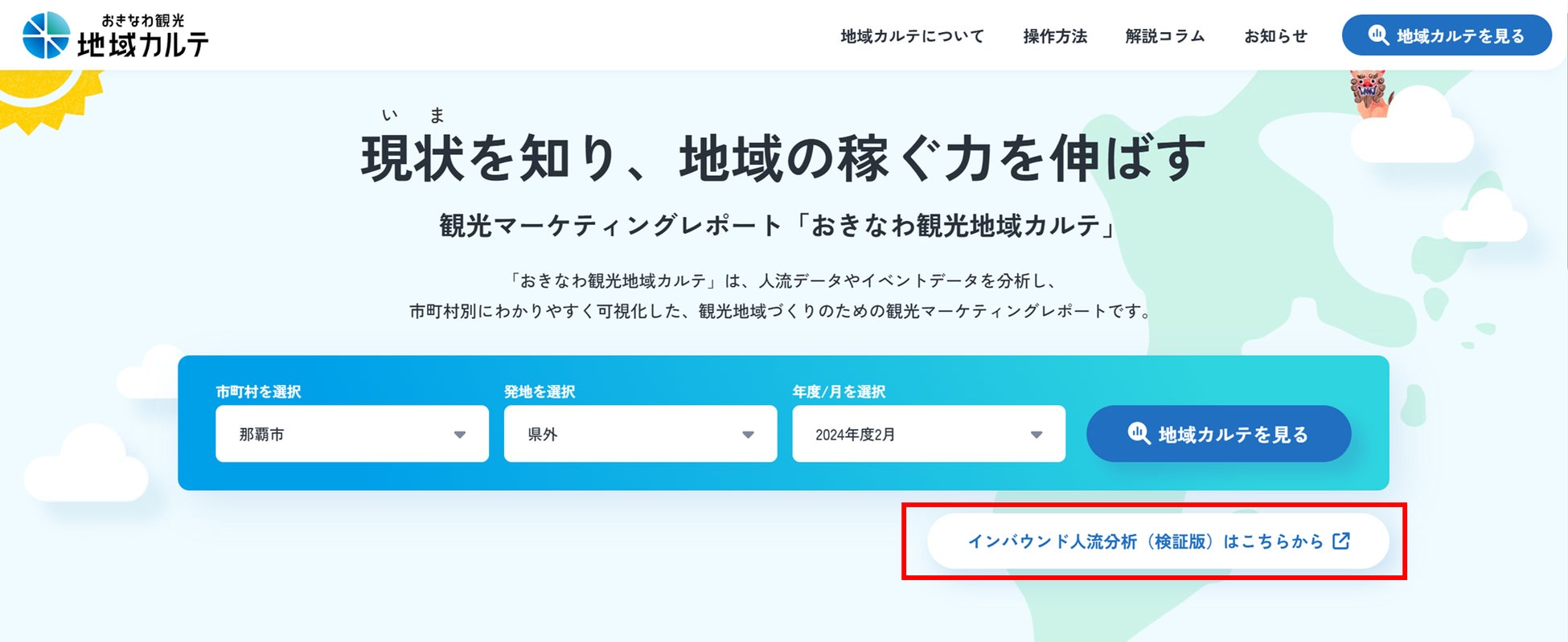
Task: Click the 発地を選択 label
Action: [x=540, y=391]
